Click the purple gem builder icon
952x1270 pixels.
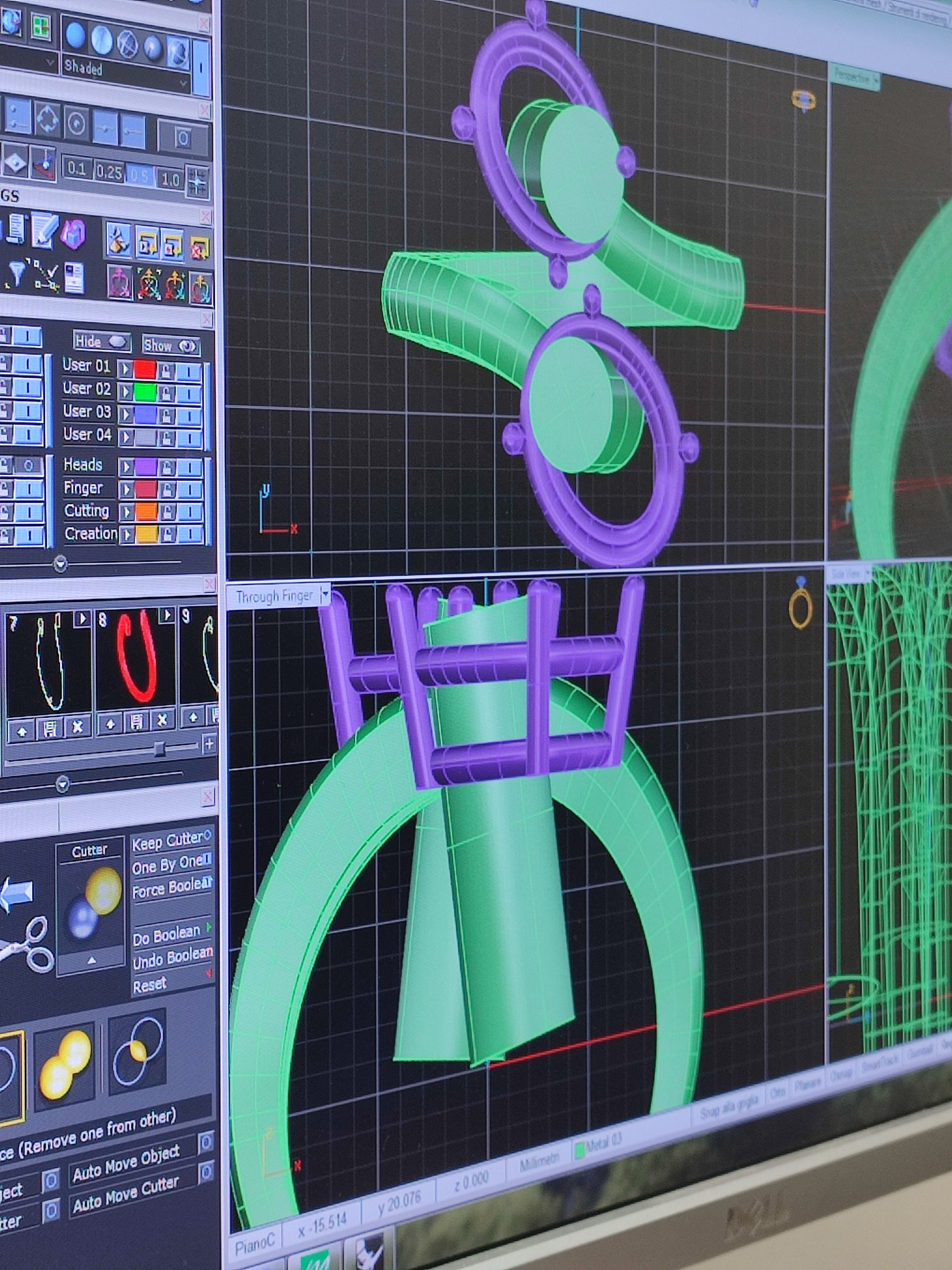click(74, 234)
